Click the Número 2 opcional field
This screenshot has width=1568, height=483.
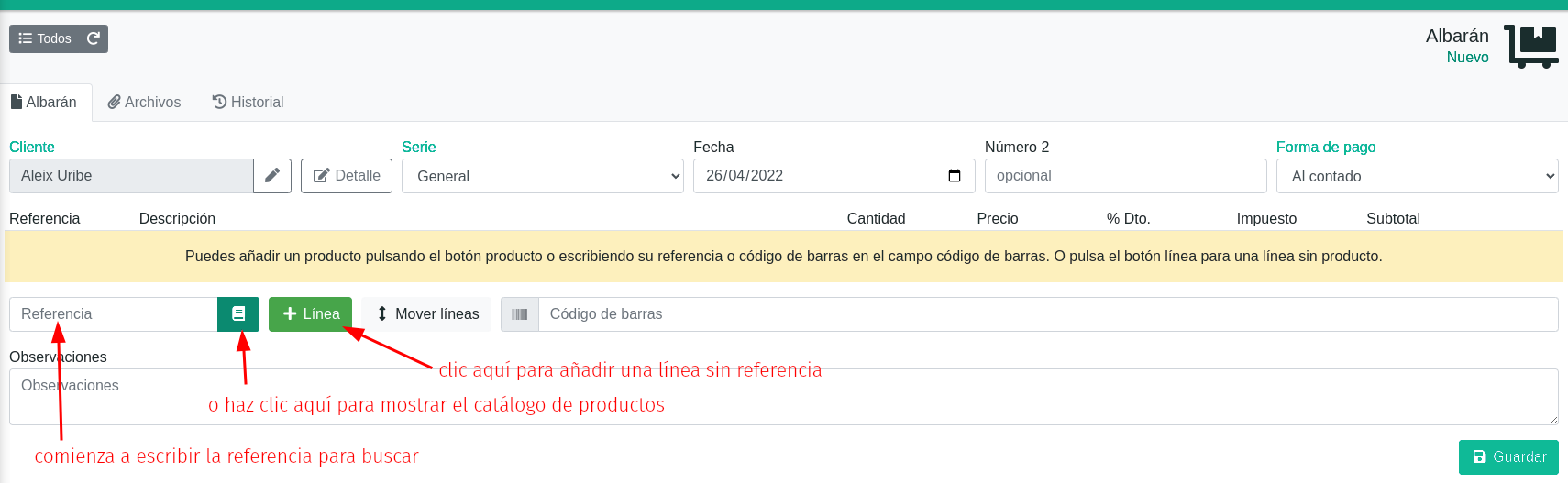coord(1126,176)
